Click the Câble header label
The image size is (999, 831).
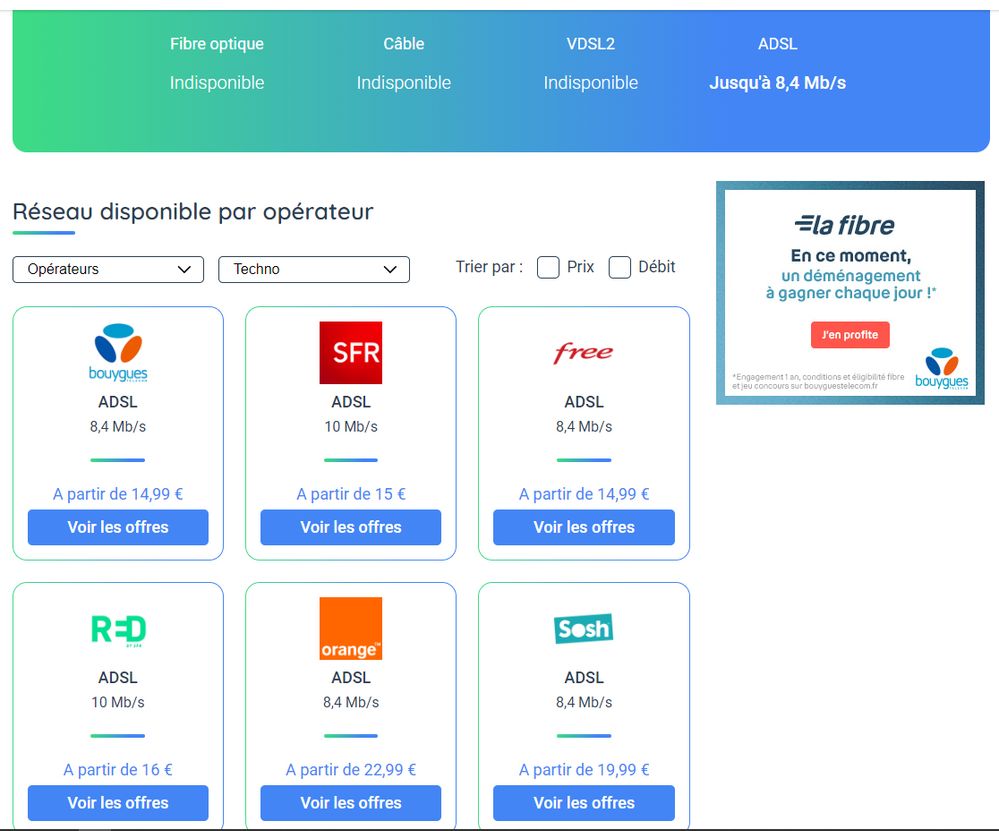tap(404, 44)
